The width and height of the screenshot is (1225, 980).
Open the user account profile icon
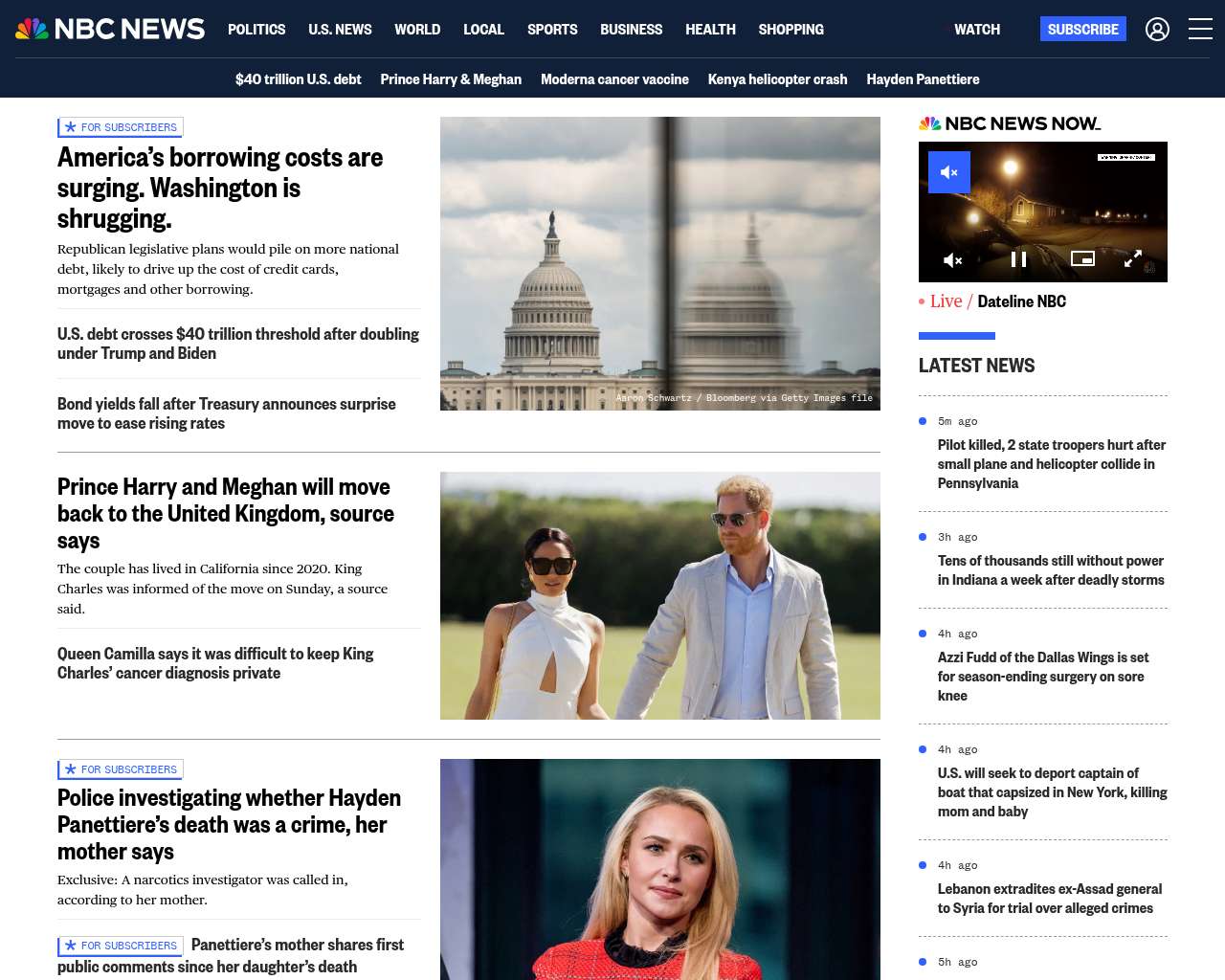pos(1157,30)
